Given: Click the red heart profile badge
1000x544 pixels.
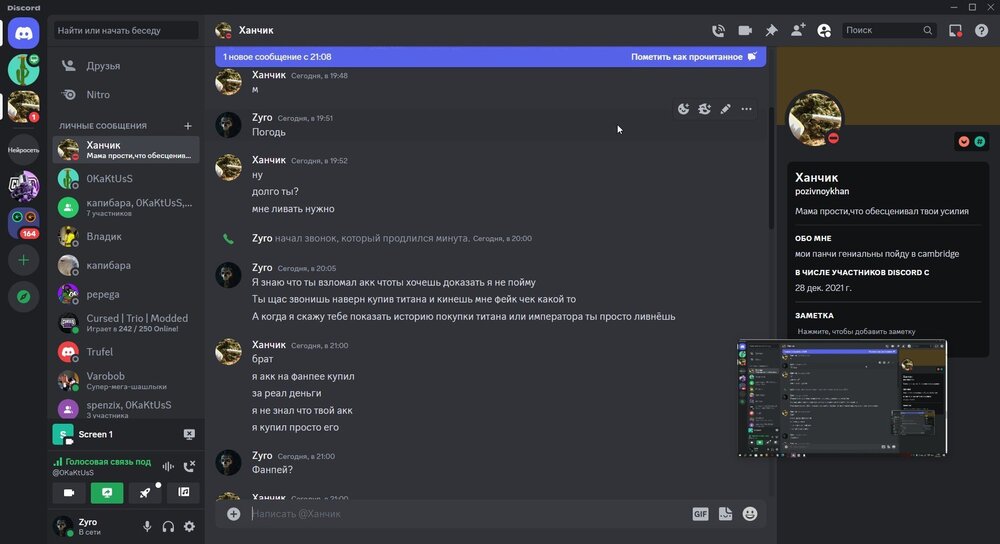Looking at the screenshot, I should point(964,141).
